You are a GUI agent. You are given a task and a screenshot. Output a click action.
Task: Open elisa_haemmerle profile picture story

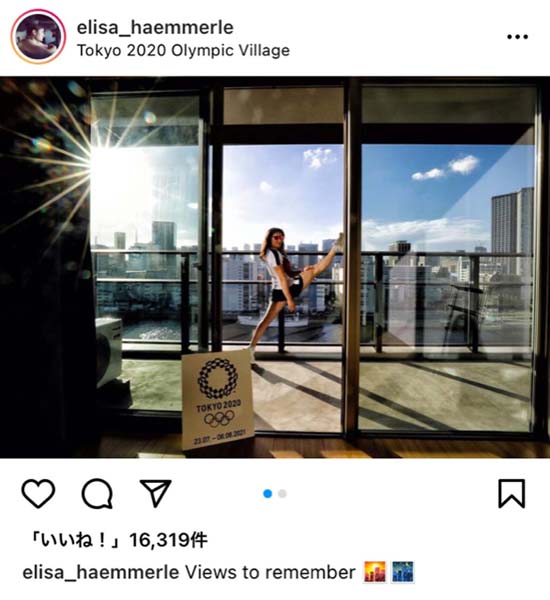[38, 37]
